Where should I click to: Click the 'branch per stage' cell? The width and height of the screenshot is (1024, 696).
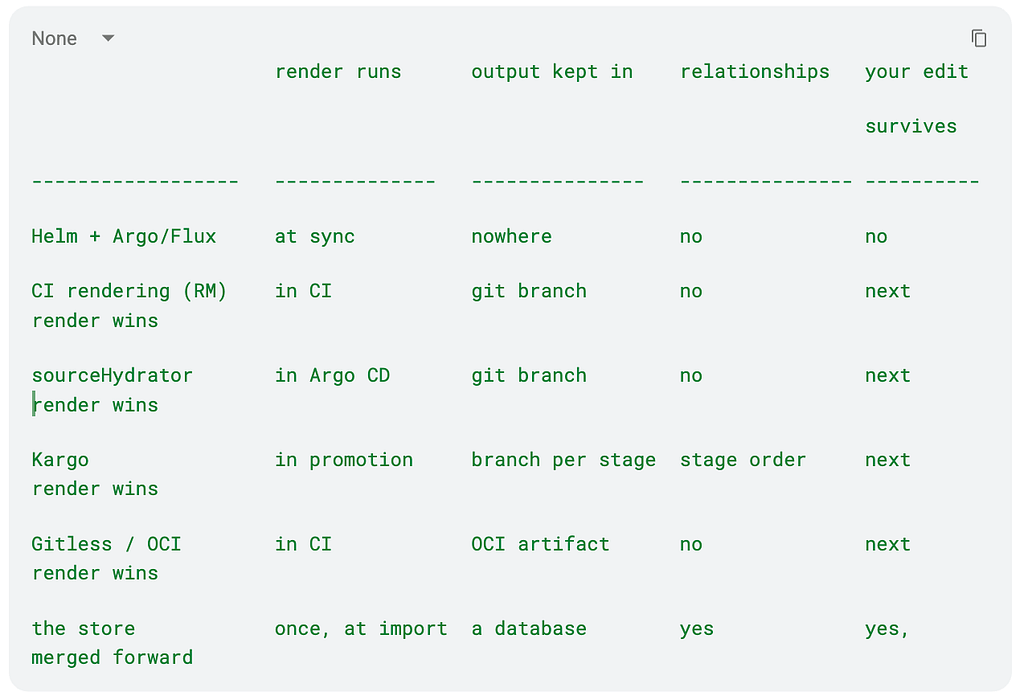(563, 460)
